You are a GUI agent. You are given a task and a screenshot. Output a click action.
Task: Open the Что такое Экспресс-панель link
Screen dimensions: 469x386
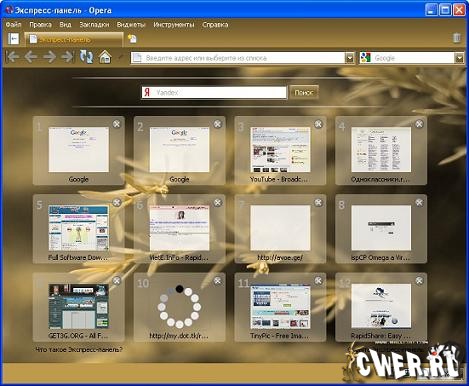(79, 349)
